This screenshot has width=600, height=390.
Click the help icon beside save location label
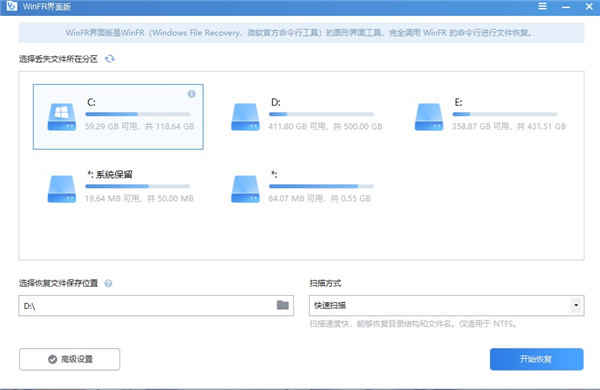click(108, 283)
